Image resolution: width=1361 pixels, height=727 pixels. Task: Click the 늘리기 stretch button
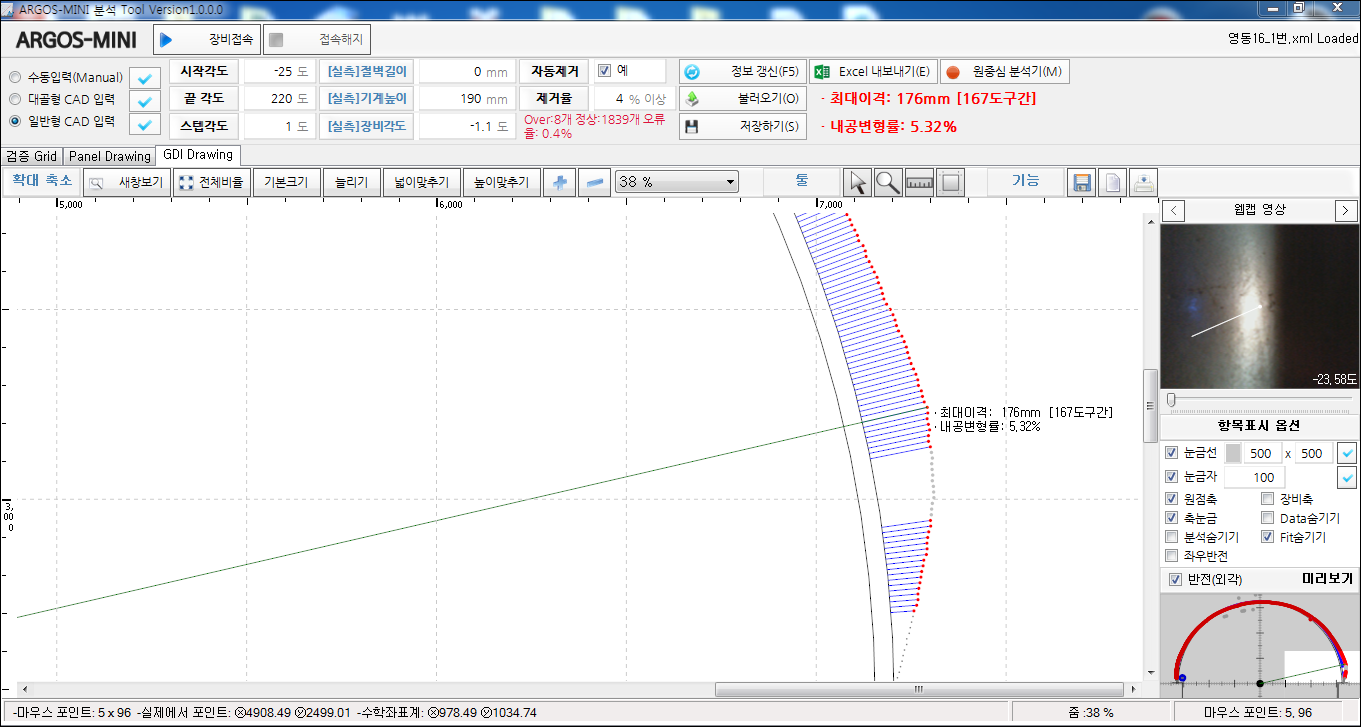[x=352, y=182]
